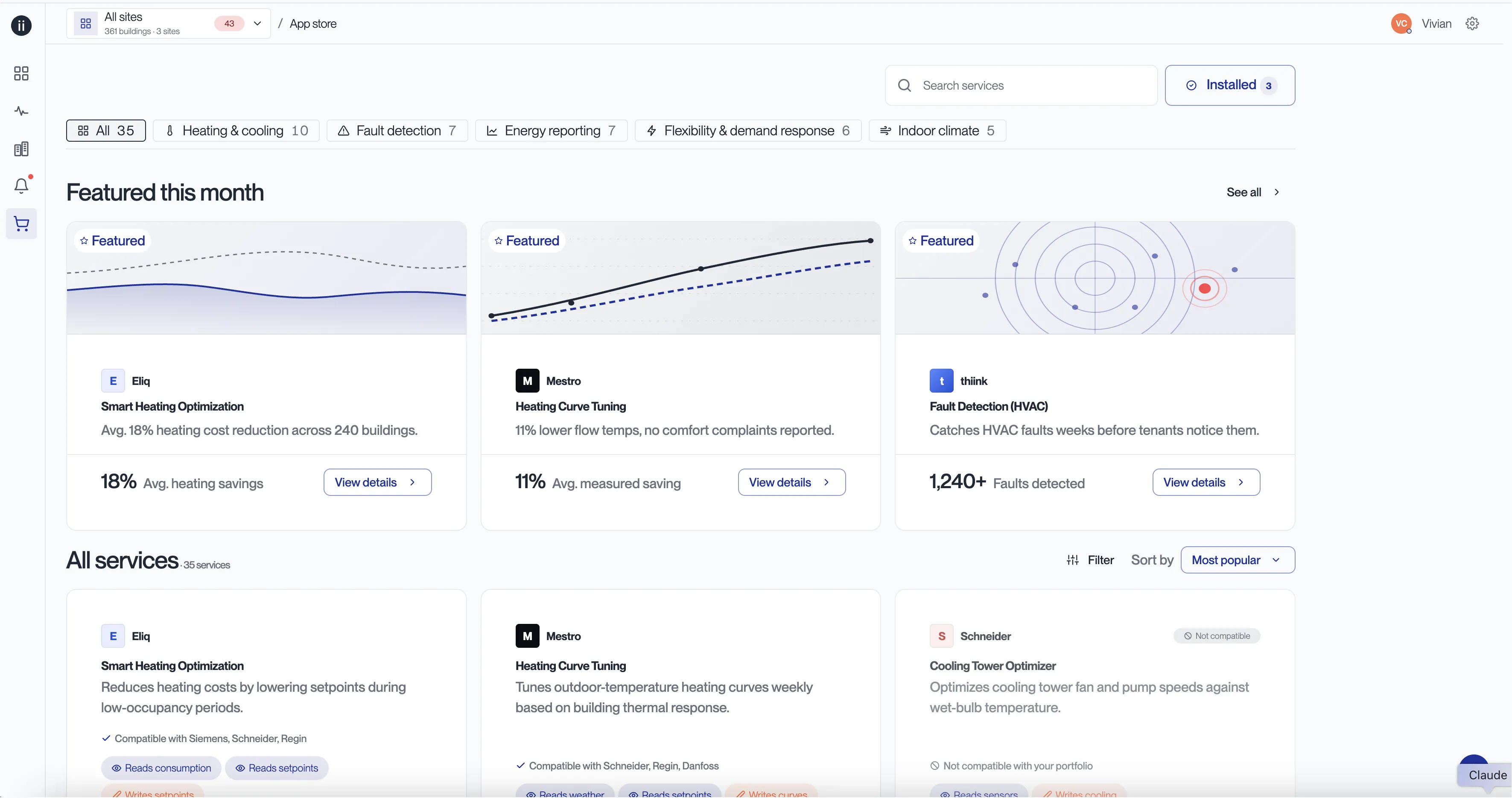
Task: Click the All sites grid icon
Action: 86,23
